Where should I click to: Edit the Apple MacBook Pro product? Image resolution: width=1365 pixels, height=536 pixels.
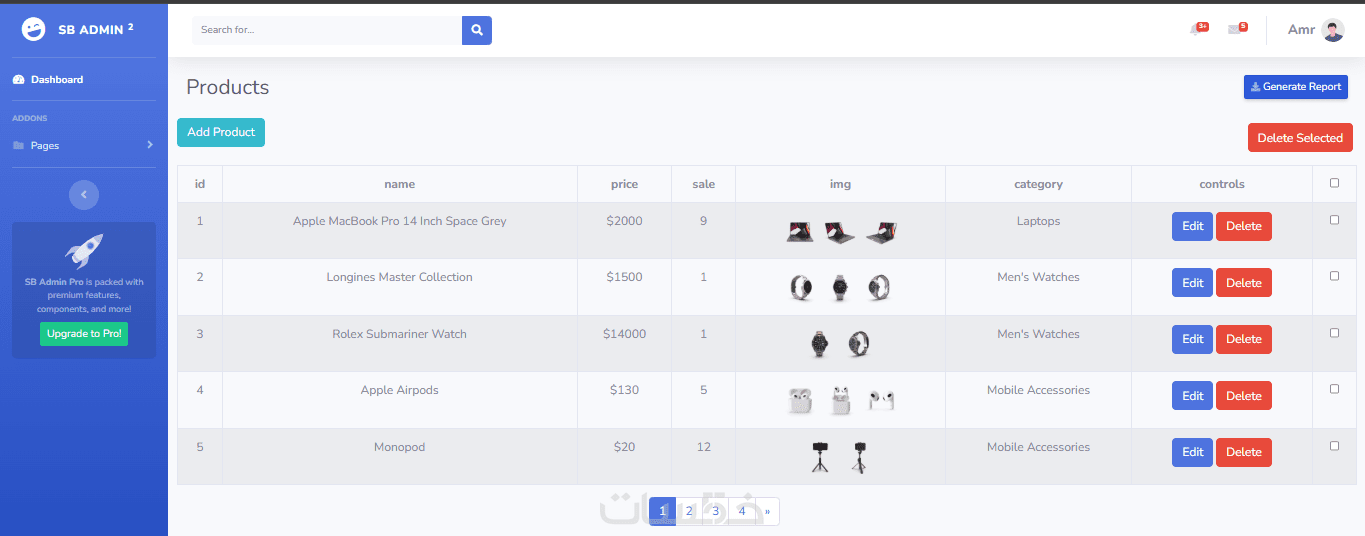[1192, 226]
